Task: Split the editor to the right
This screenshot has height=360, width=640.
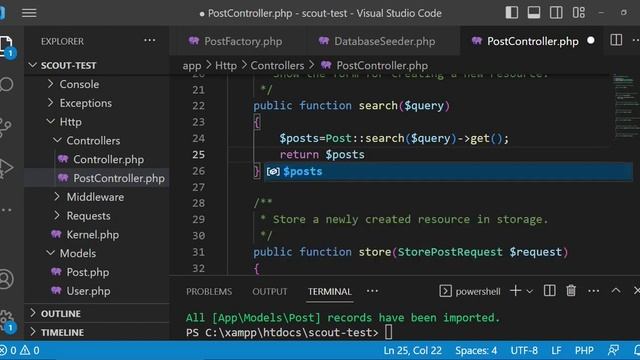Action: pos(616,40)
